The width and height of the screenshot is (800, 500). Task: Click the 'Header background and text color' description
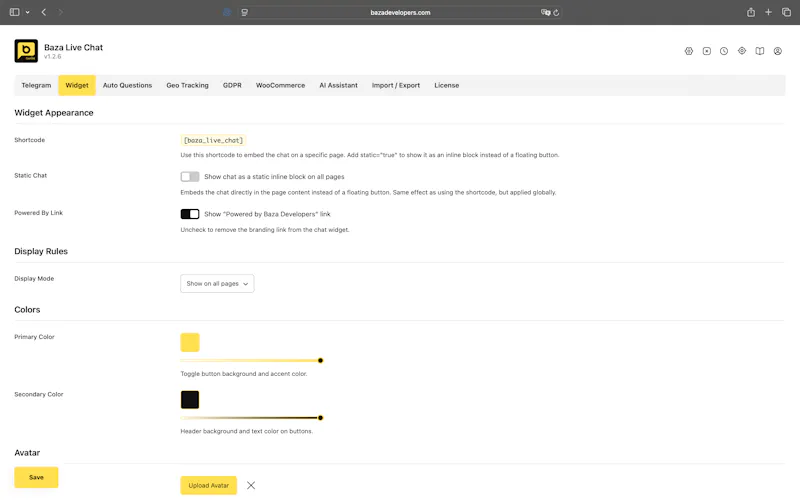(x=246, y=431)
